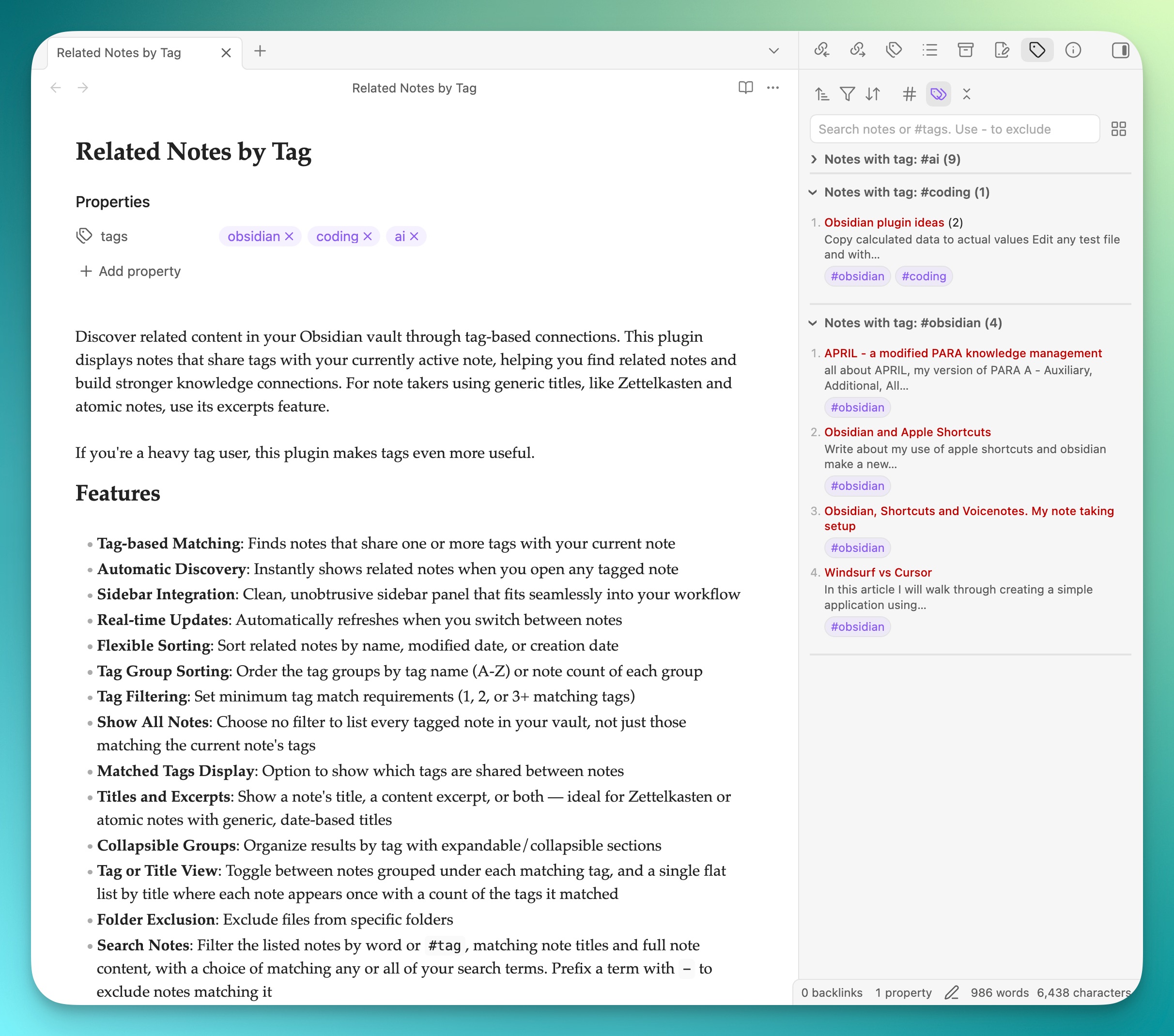Remove the coding tag from properties
The image size is (1174, 1036).
pyautogui.click(x=368, y=236)
